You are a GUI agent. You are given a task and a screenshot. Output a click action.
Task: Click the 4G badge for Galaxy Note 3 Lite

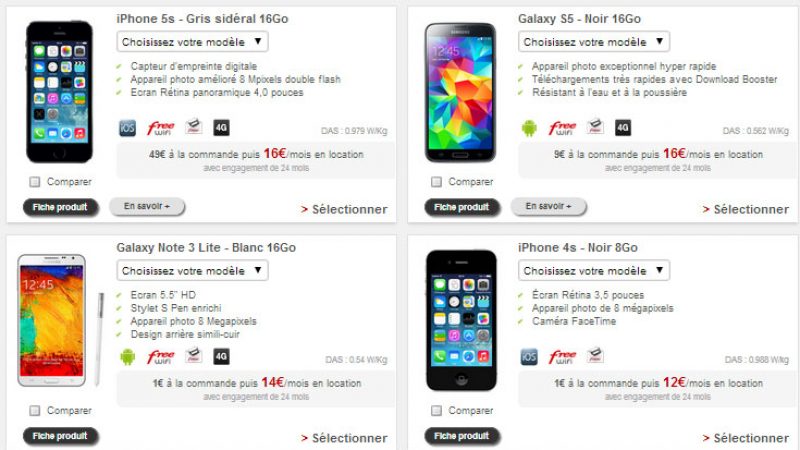(x=221, y=356)
